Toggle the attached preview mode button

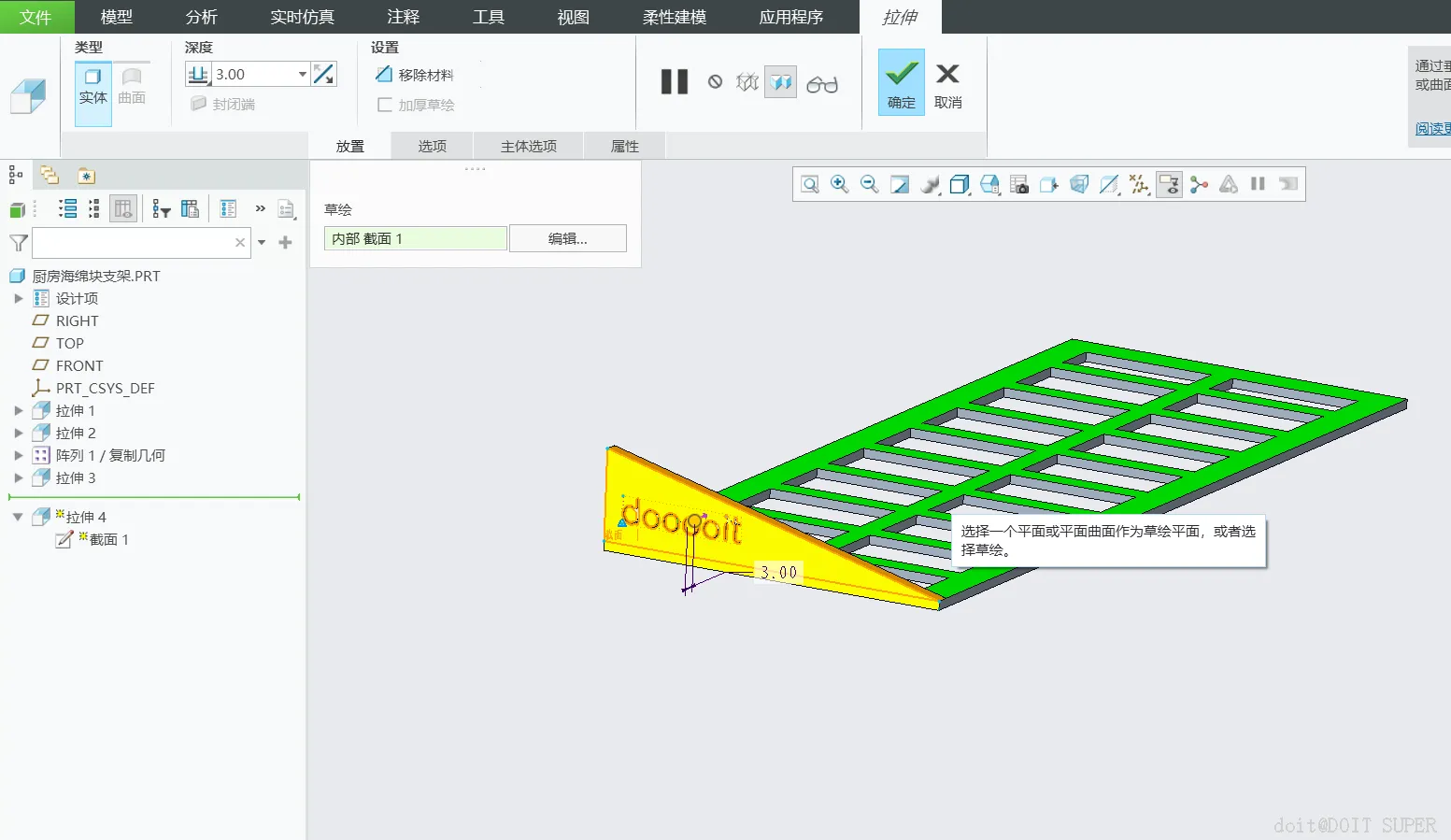(x=780, y=83)
